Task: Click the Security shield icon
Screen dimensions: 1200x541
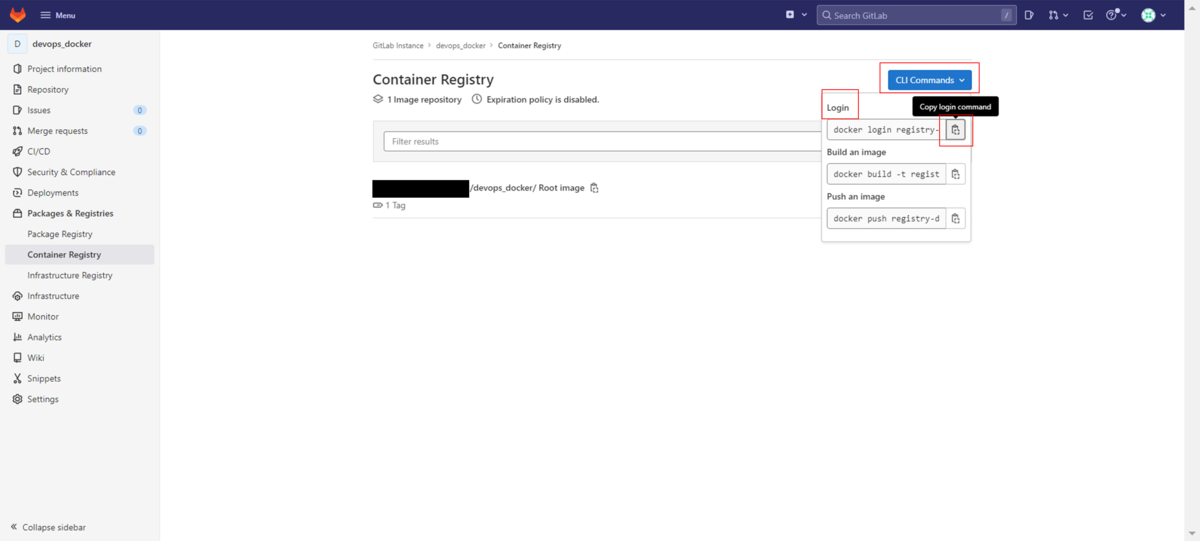Action: click(17, 172)
